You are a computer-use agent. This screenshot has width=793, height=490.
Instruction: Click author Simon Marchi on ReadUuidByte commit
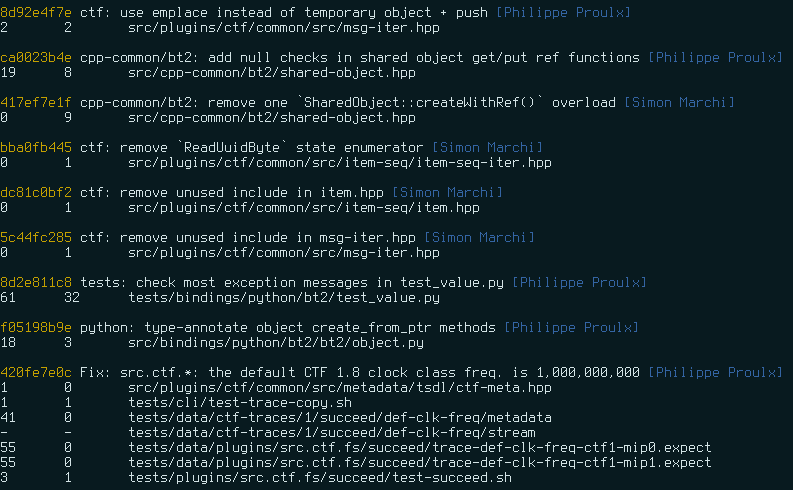click(x=488, y=147)
